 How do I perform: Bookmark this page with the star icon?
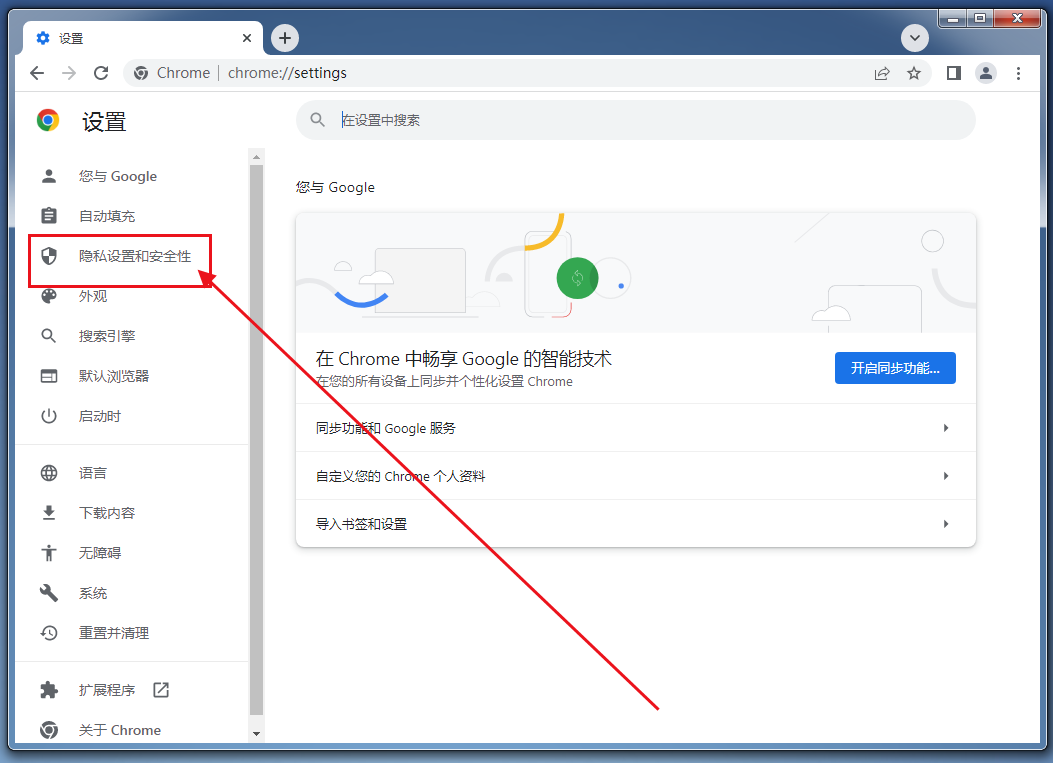pos(913,73)
